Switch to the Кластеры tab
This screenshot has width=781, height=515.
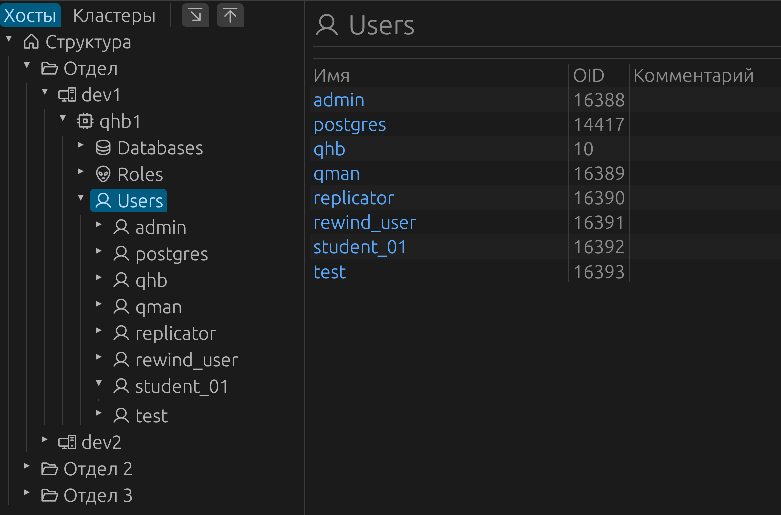coord(114,15)
